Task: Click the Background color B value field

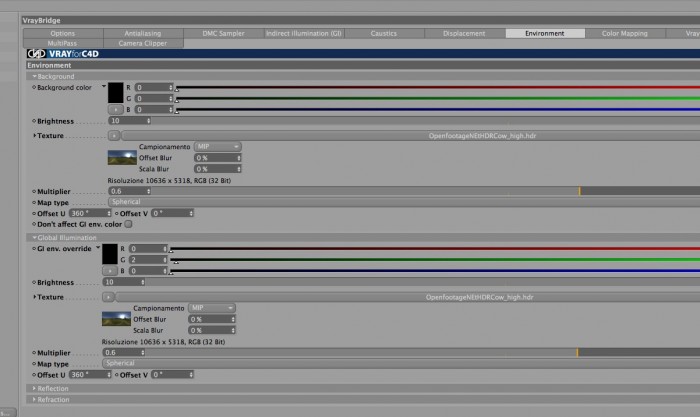Action: coord(154,109)
